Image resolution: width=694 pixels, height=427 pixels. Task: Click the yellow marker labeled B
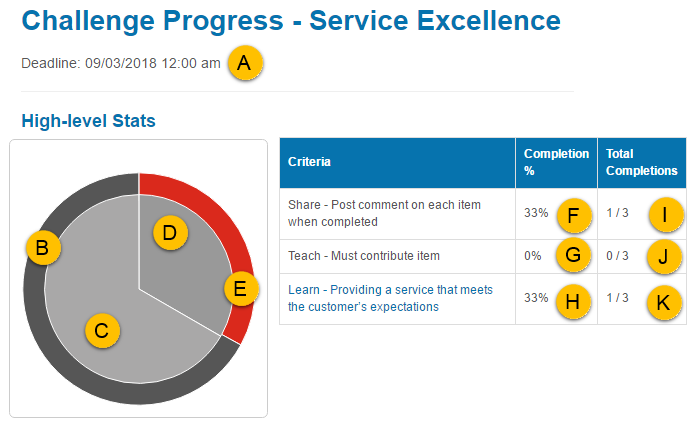tap(43, 247)
